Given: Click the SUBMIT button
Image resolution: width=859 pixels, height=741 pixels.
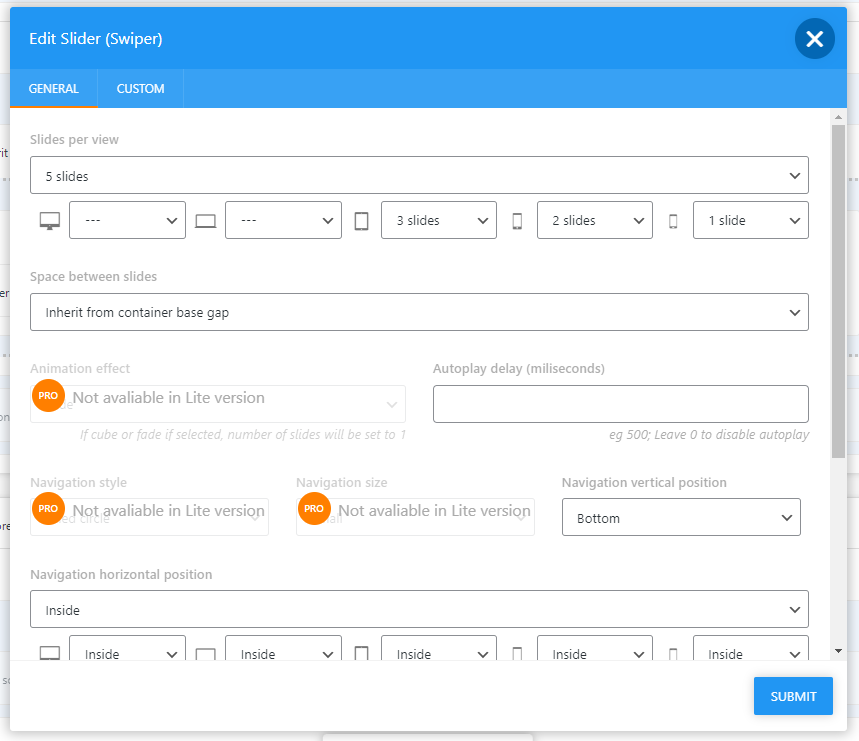Looking at the screenshot, I should coord(793,696).
